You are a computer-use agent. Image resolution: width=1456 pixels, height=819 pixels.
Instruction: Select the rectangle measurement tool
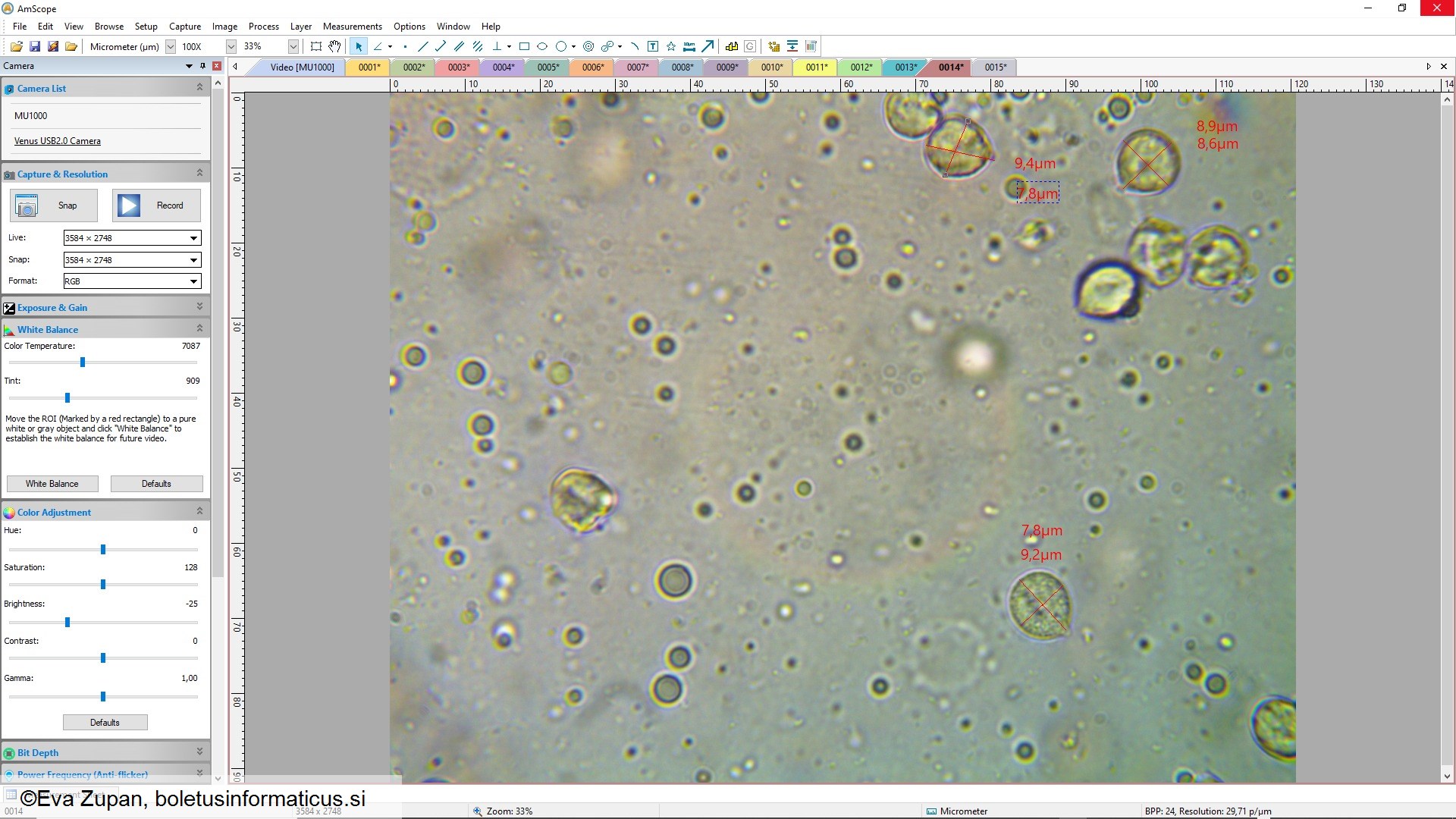tap(524, 46)
